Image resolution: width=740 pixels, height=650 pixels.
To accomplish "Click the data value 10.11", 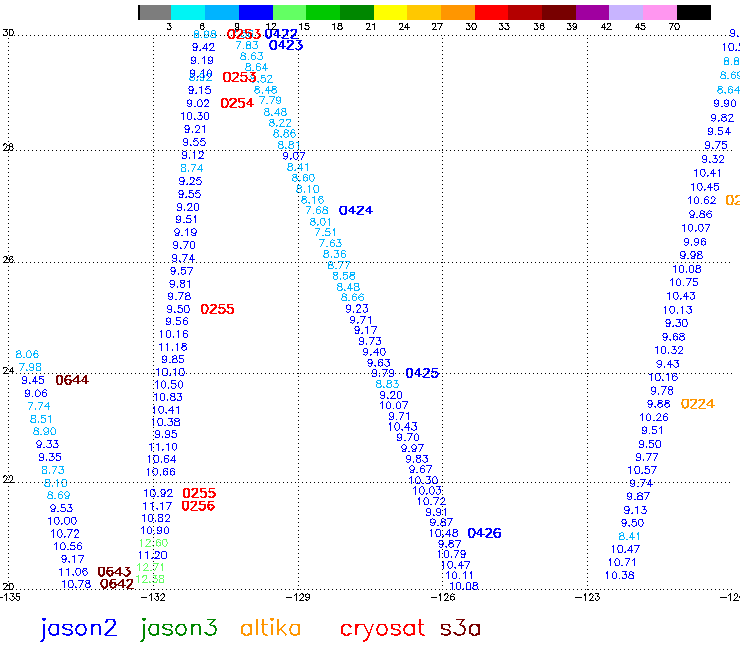I will 459,575.
